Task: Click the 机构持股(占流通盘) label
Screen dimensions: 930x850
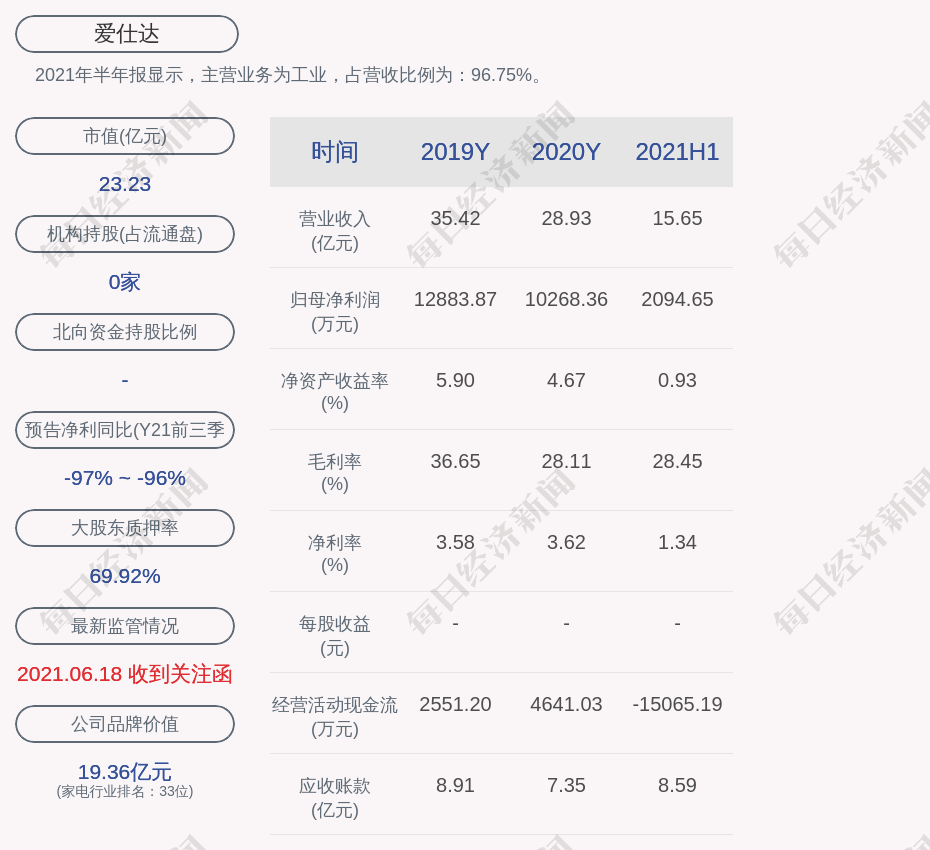Action: 125,234
